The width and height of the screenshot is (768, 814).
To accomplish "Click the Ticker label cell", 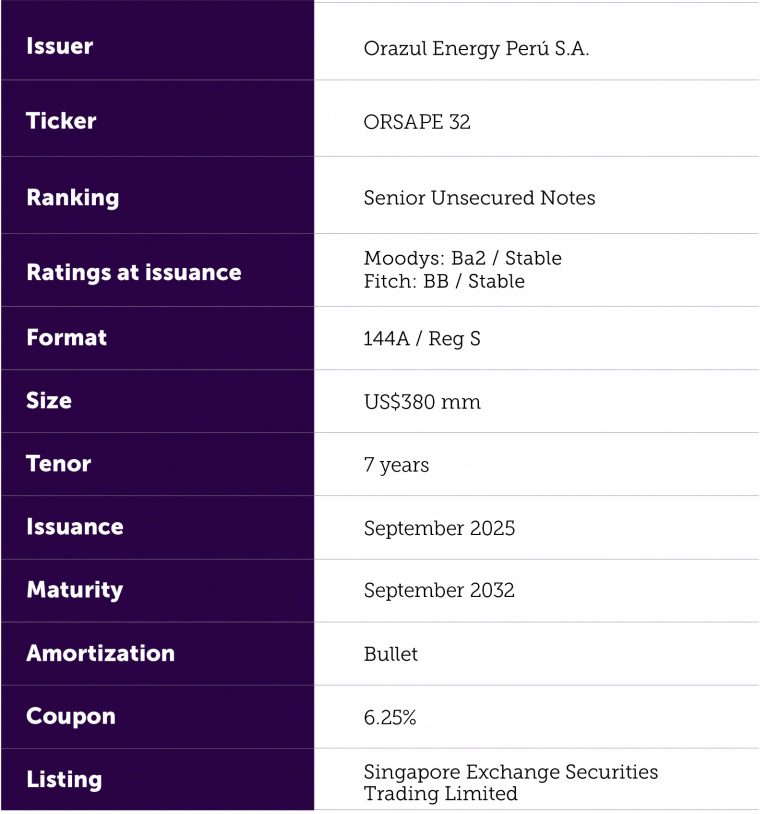I will click(61, 121).
